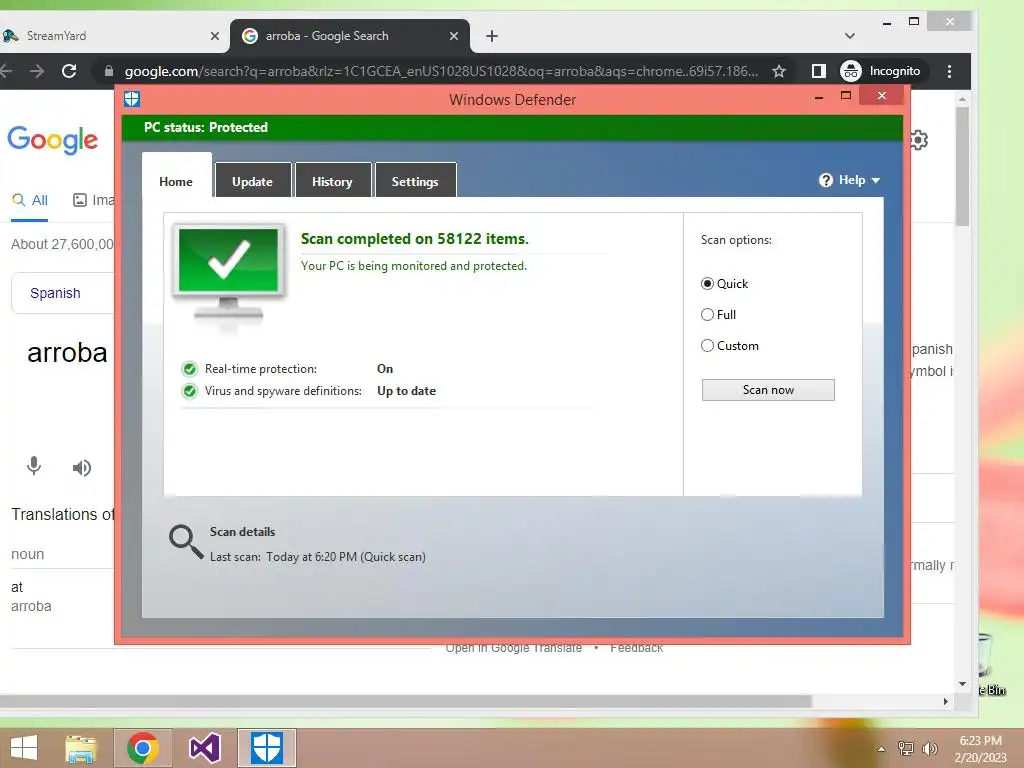The height and width of the screenshot is (768, 1024).
Task: Click Chrome horizontal scrollbar
Action: tap(405, 701)
